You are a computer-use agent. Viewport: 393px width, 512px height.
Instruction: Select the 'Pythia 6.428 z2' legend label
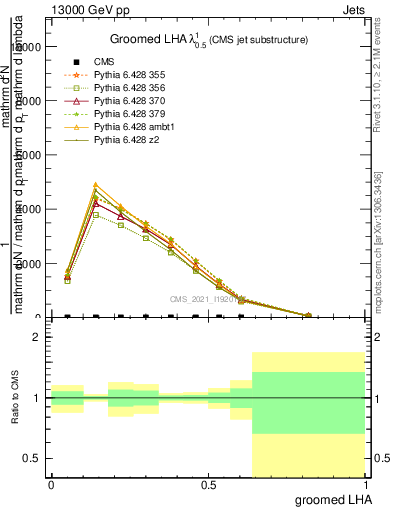(x=126, y=140)
